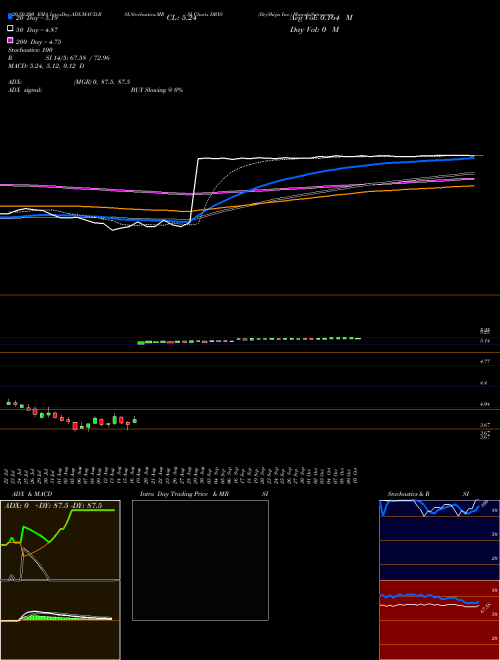The width and height of the screenshot is (500, 660).
Task: Click the blue 20 Day legend swatch
Action: click(x=10, y=16)
